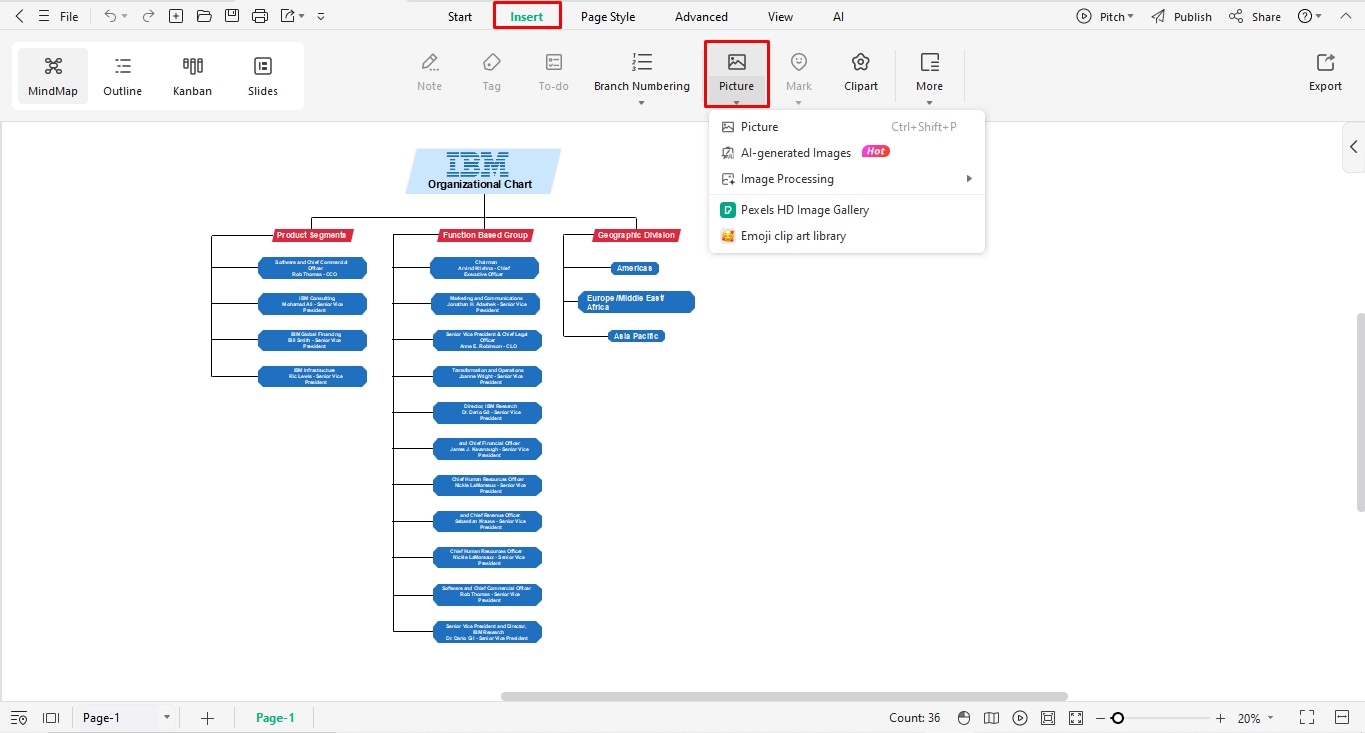
Task: Click the fit-to-page icon in status bar
Action: [x=1048, y=718]
